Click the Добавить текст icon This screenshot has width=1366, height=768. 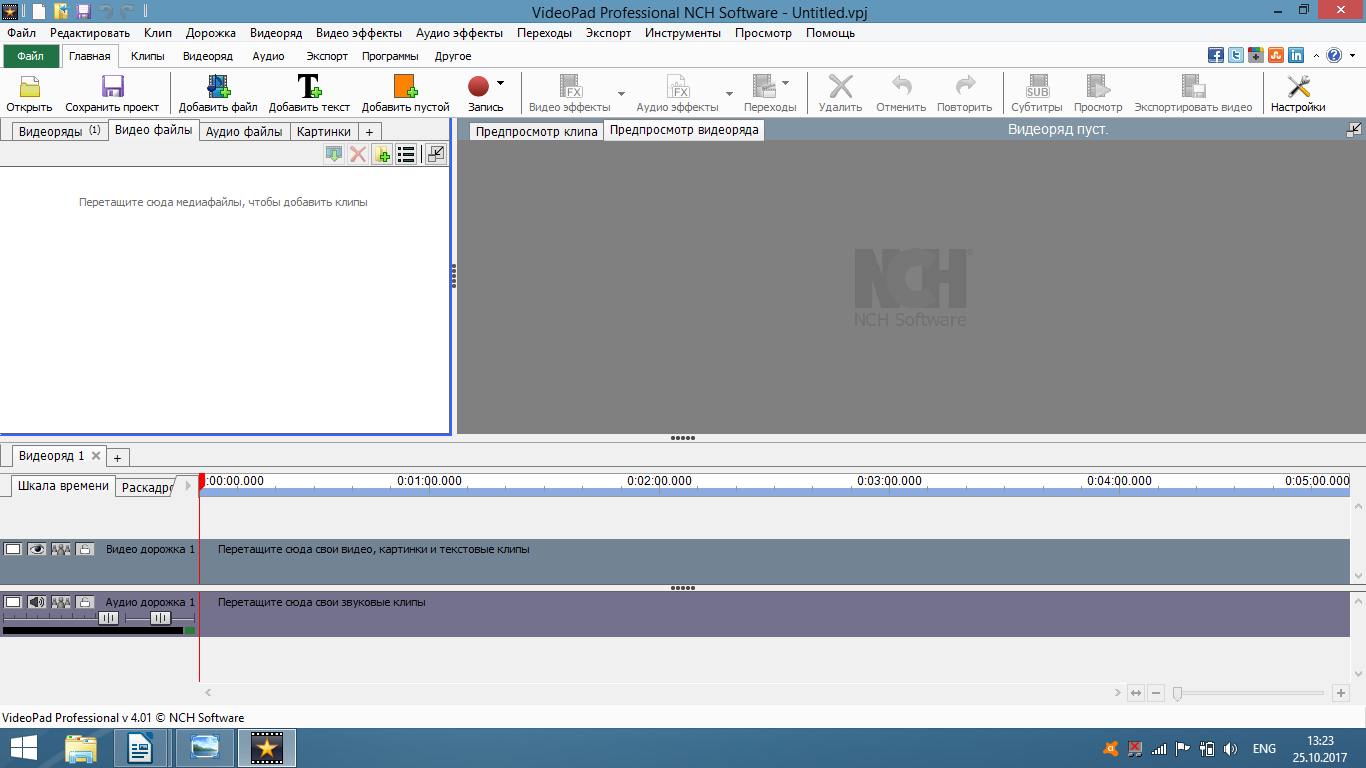[x=309, y=87]
